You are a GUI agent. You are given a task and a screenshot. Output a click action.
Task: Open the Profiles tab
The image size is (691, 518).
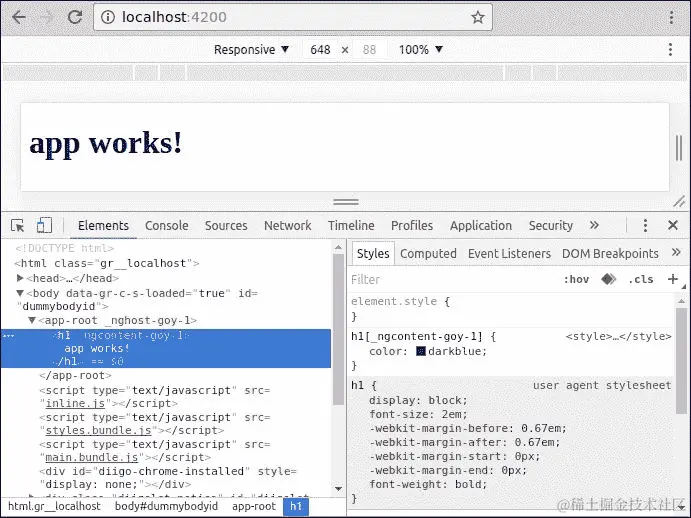[x=412, y=226]
